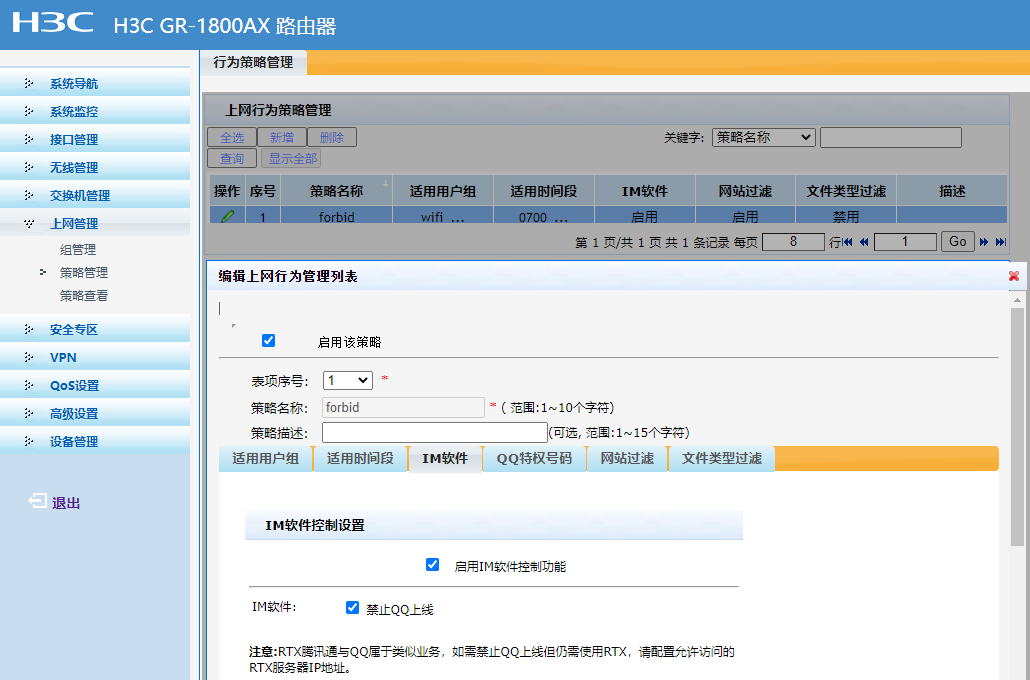Open the 表项序号 dropdown
The height and width of the screenshot is (680, 1030).
point(347,380)
